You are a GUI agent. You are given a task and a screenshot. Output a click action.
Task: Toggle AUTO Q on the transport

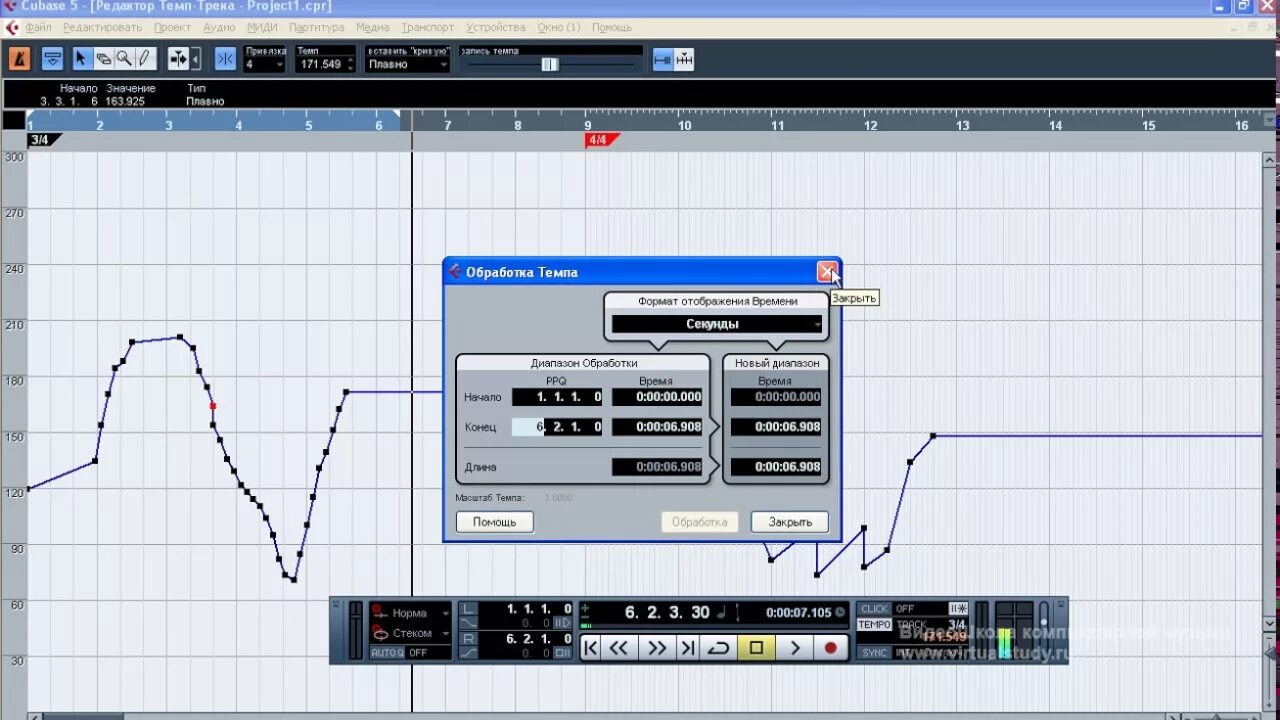pos(387,652)
